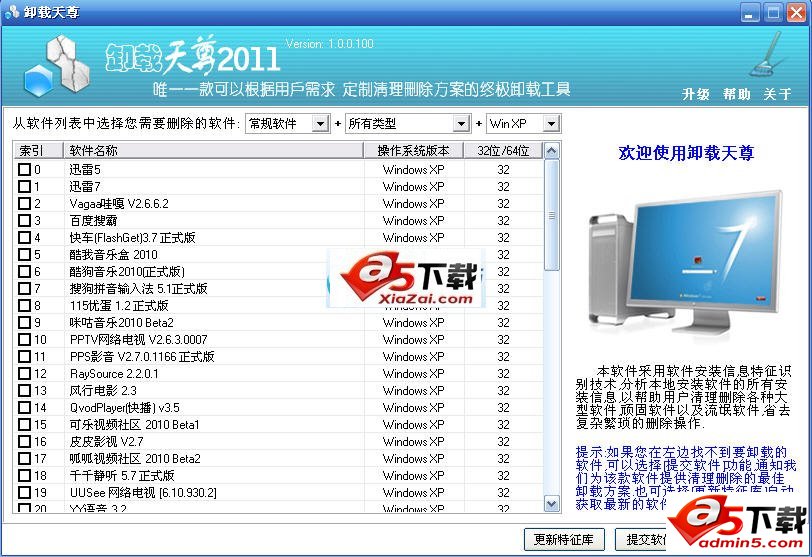Sort by 软件名称 column header
Image resolution: width=812 pixels, height=557 pixels.
click(213, 151)
